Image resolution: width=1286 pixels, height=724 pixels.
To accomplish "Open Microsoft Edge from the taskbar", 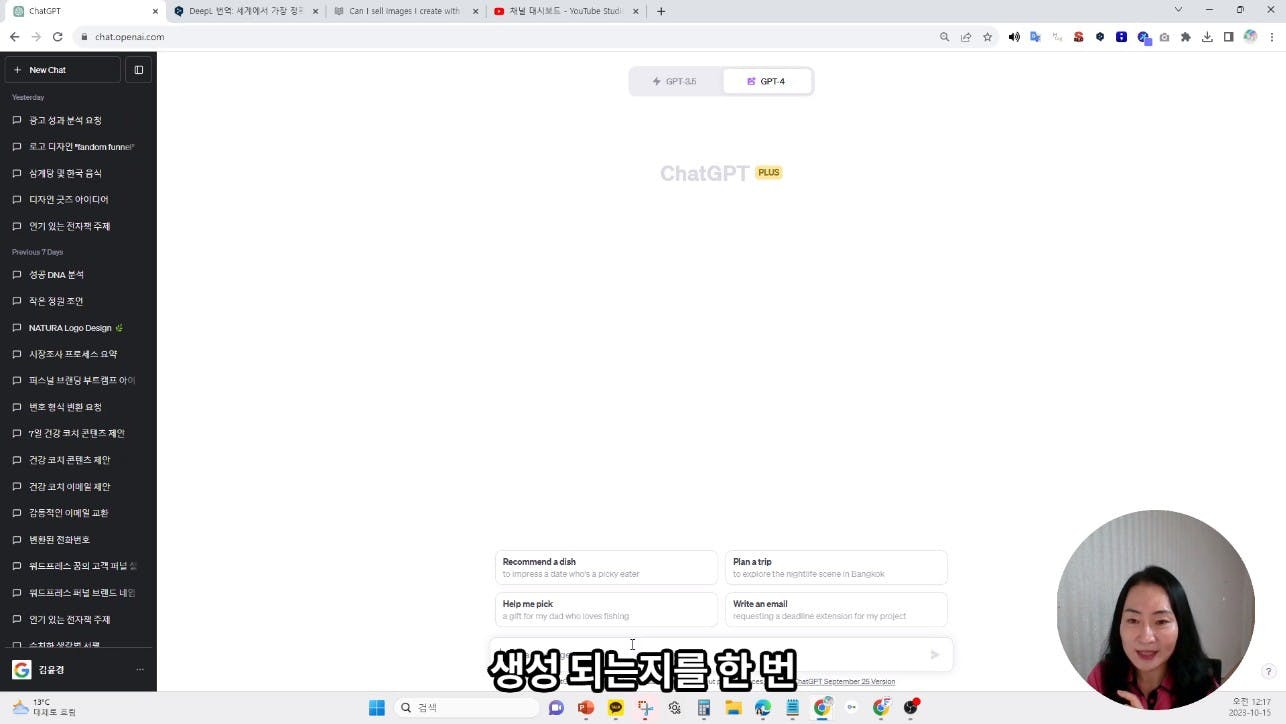I will click(x=763, y=708).
